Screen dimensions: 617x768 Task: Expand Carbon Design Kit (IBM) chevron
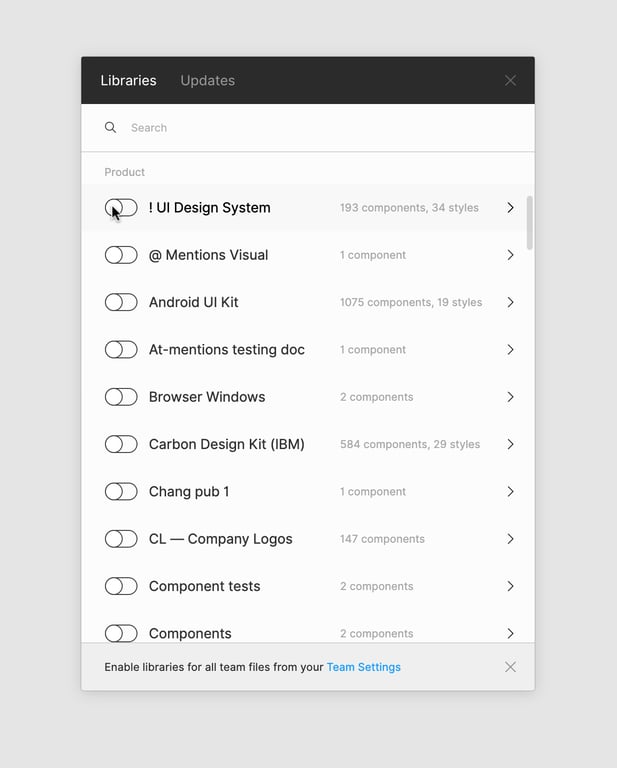click(510, 444)
